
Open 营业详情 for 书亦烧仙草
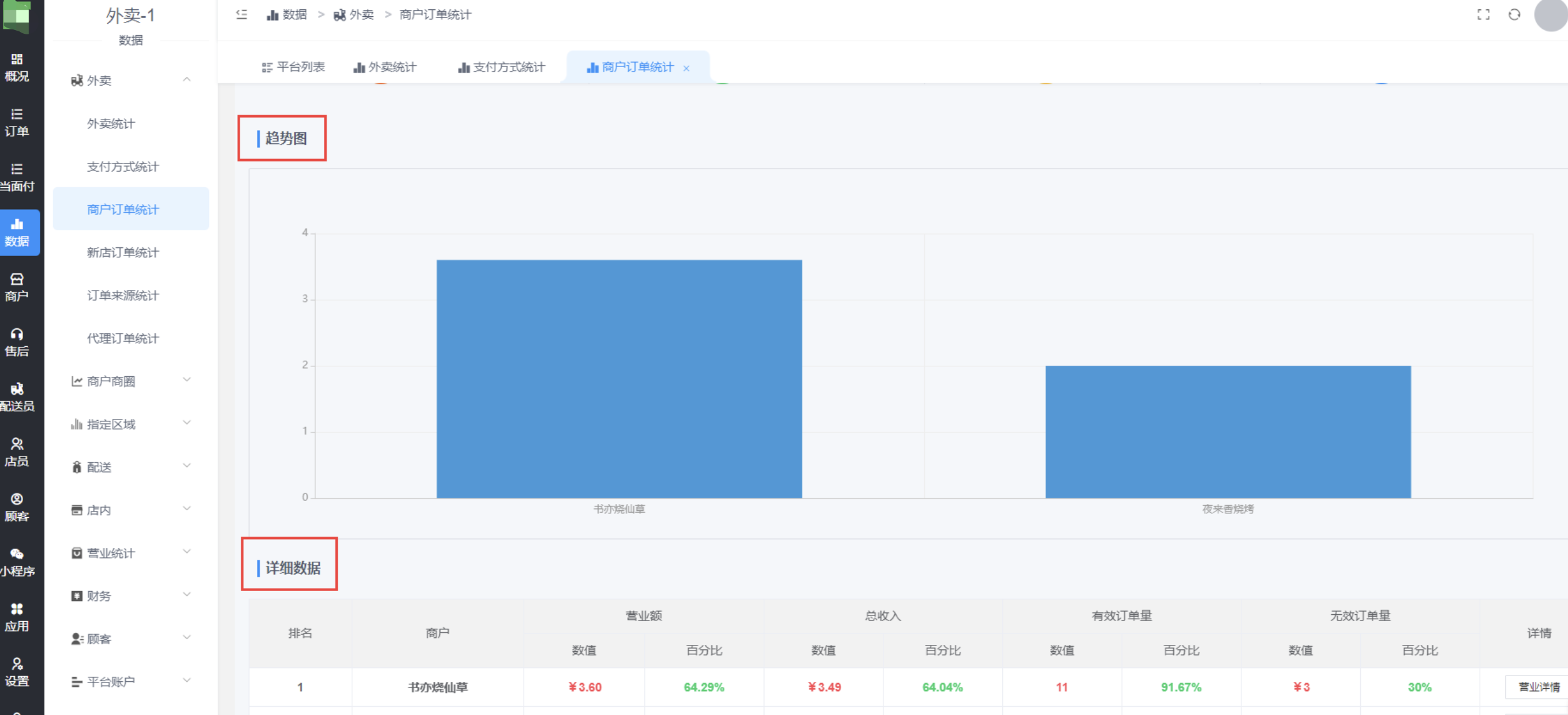(1538, 687)
